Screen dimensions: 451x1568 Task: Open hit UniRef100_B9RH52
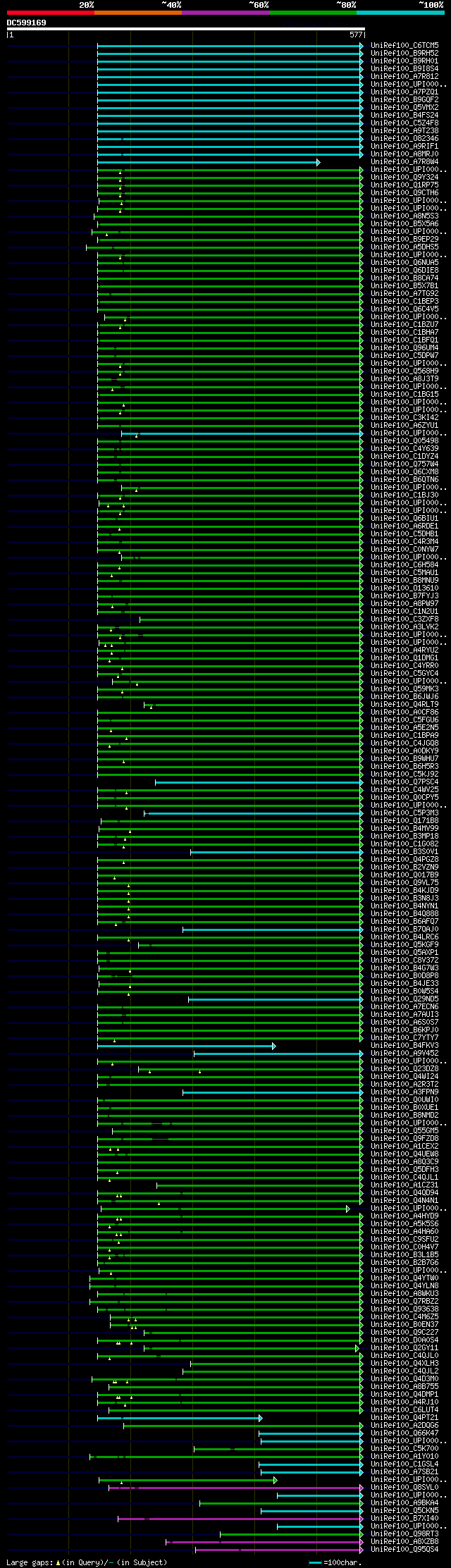pyautogui.click(x=404, y=54)
